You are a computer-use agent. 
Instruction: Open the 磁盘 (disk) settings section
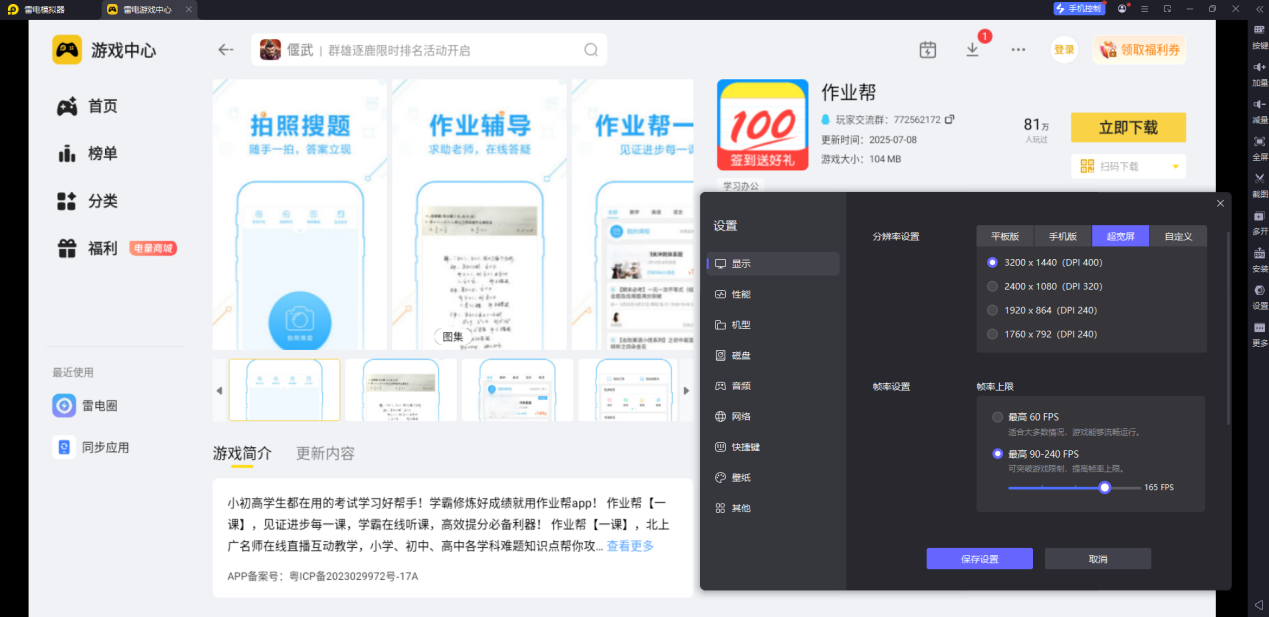pos(740,355)
